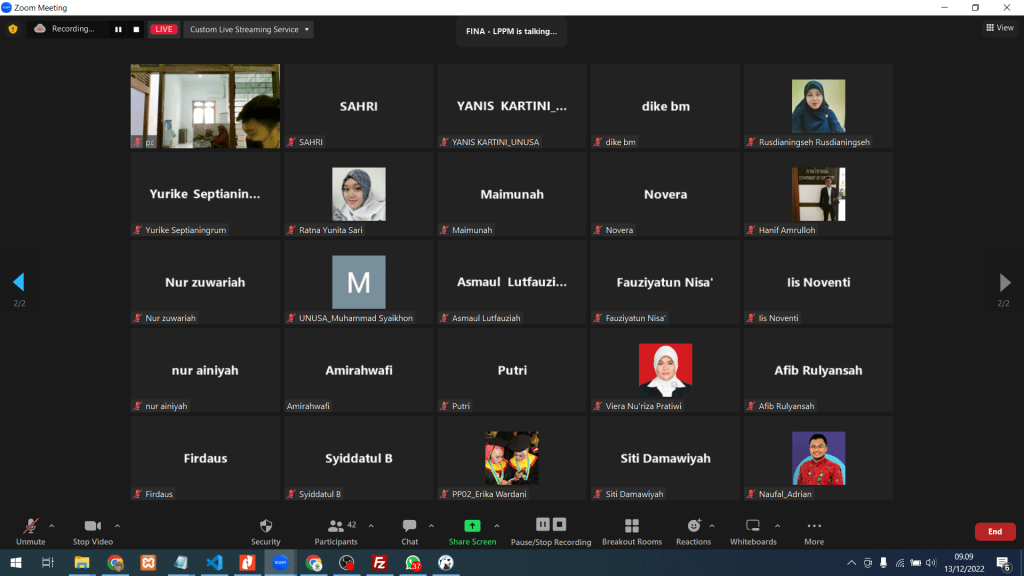Open the Reactions menu
Image resolution: width=1024 pixels, height=576 pixels.
(693, 531)
